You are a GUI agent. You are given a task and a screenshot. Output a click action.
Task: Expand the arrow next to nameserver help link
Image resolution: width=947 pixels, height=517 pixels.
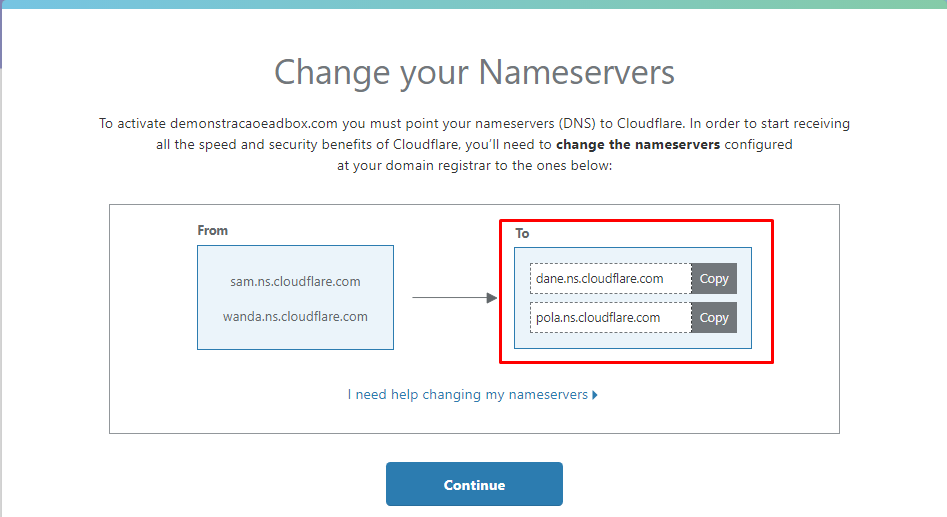pyautogui.click(x=595, y=395)
